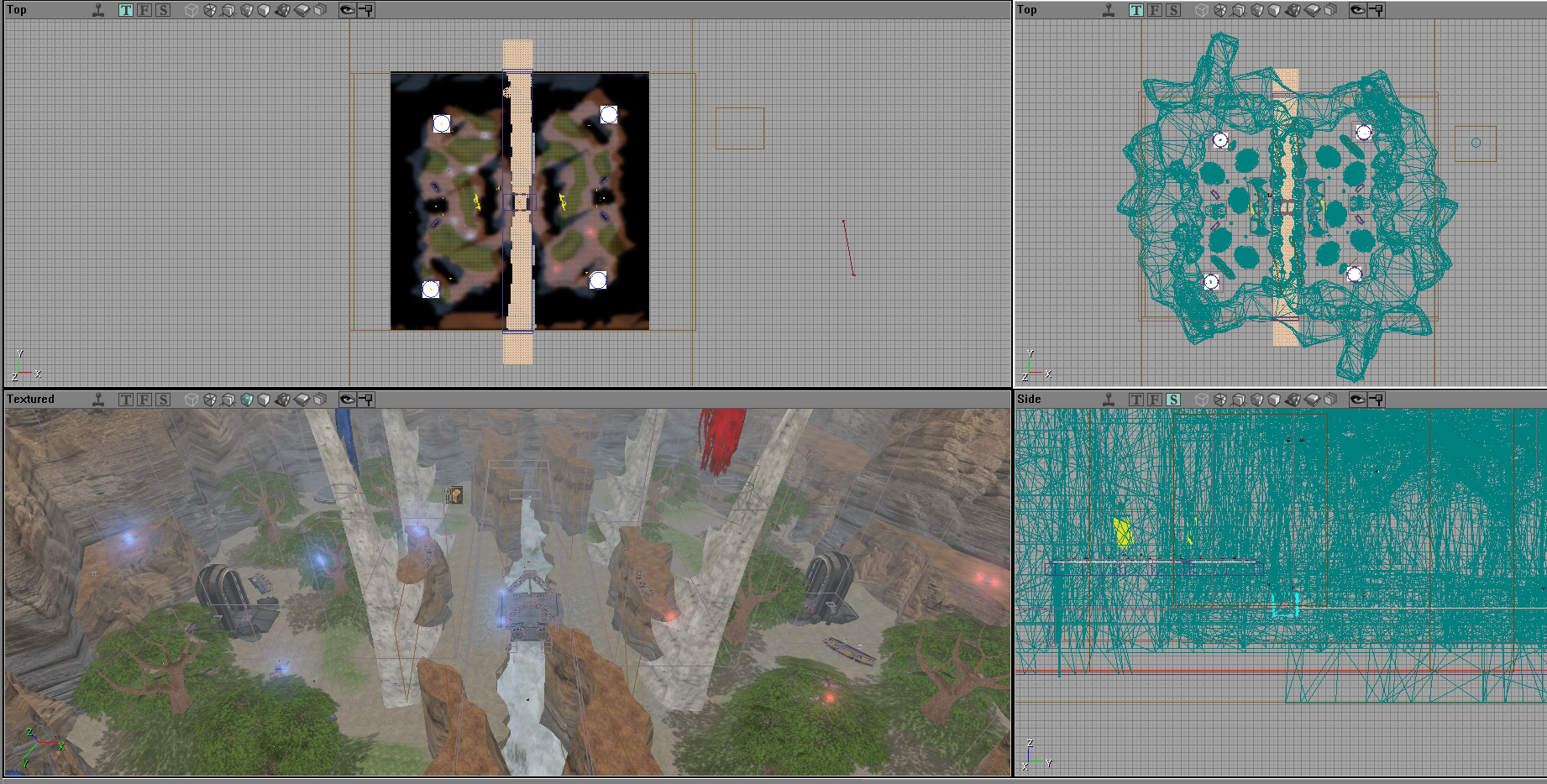The image size is (1547, 784).
Task: Toggle the eye icon in Side viewport
Action: coord(1357,400)
